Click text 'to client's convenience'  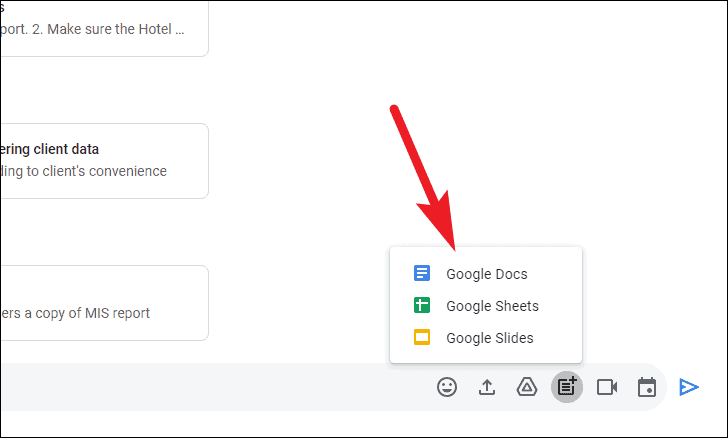pos(97,171)
